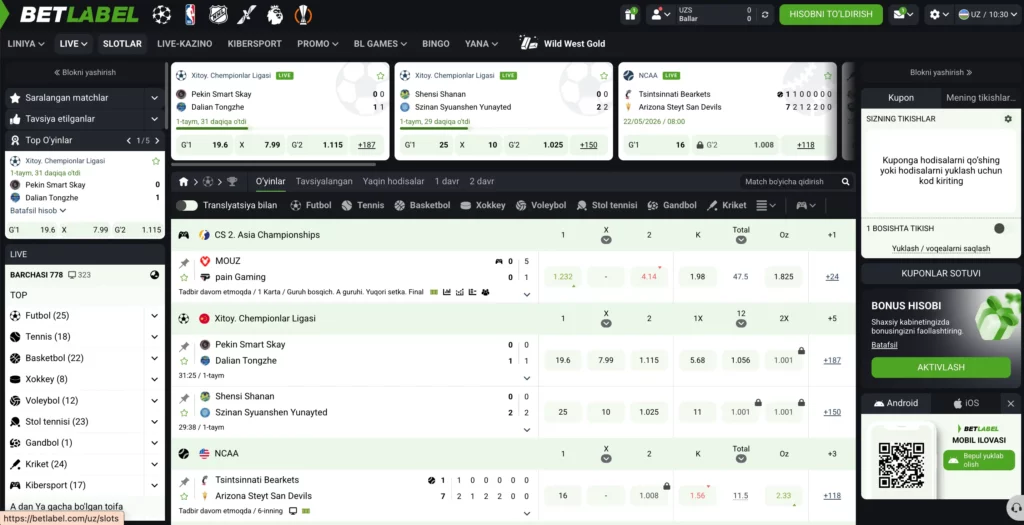Open the NHL icon in the header
Screen dimensions: 1024x525
point(218,14)
